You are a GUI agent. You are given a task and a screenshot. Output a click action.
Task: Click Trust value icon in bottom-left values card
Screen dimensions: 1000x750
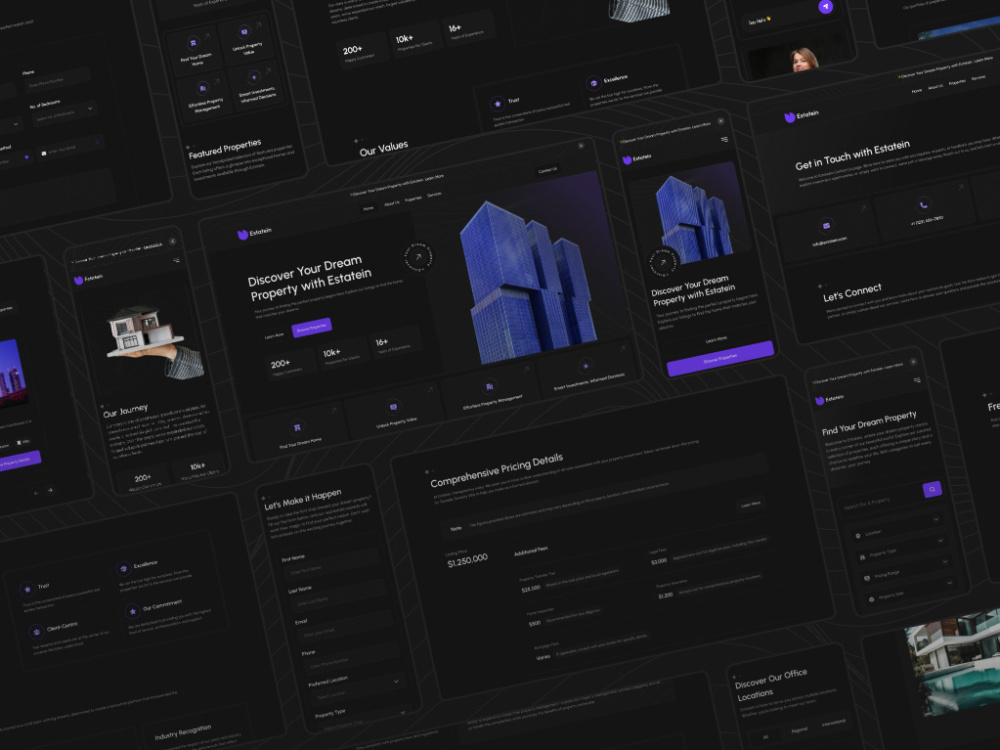tap(27, 589)
